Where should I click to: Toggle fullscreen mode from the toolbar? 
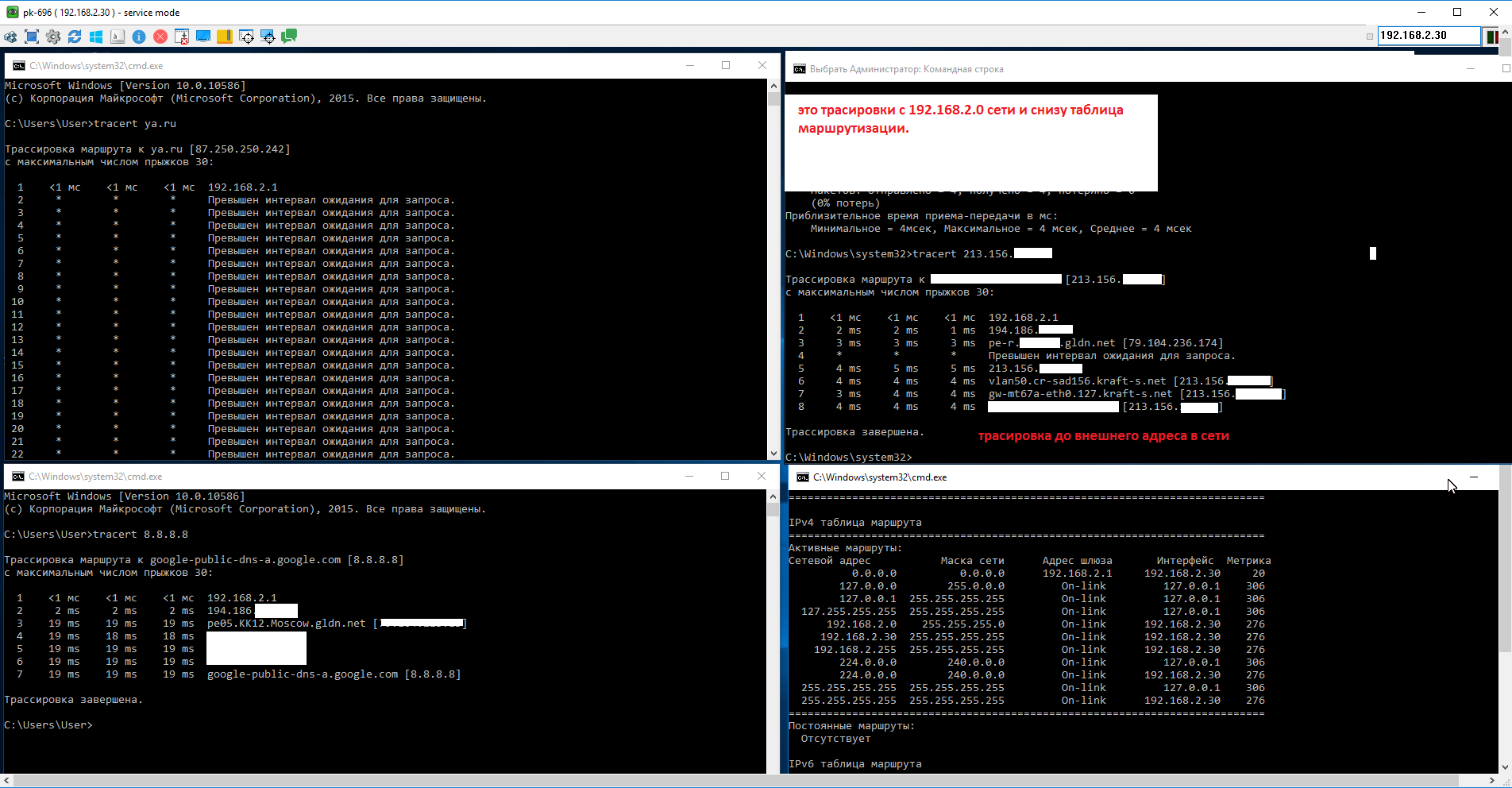click(x=32, y=37)
